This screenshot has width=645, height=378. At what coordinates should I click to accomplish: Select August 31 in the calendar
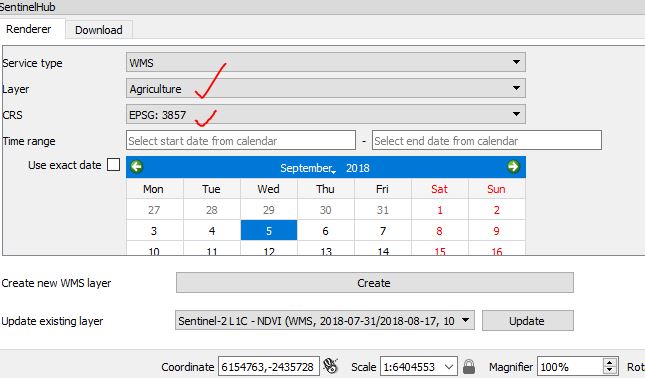click(x=383, y=210)
